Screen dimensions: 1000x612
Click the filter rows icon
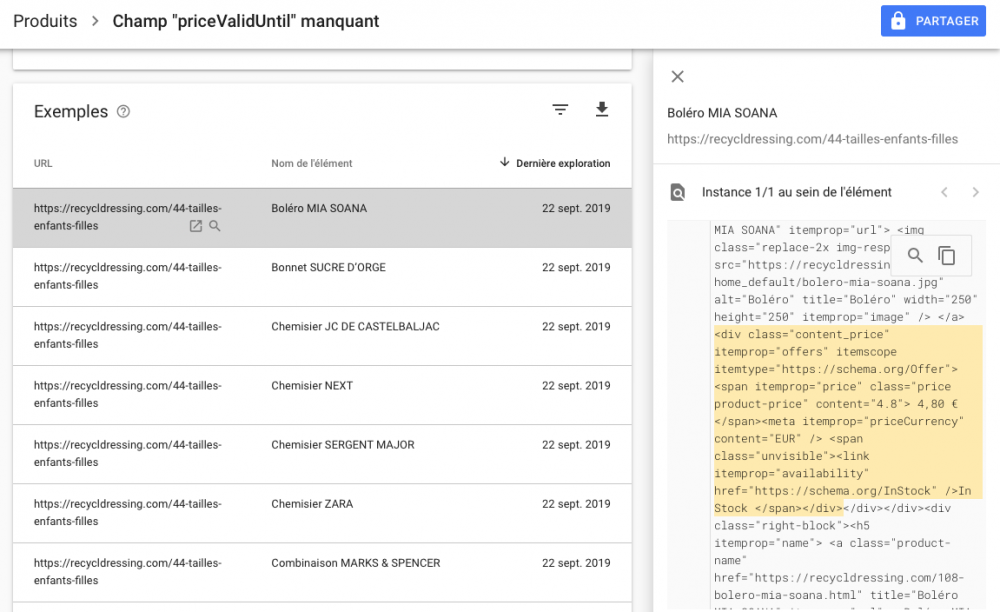pyautogui.click(x=560, y=110)
